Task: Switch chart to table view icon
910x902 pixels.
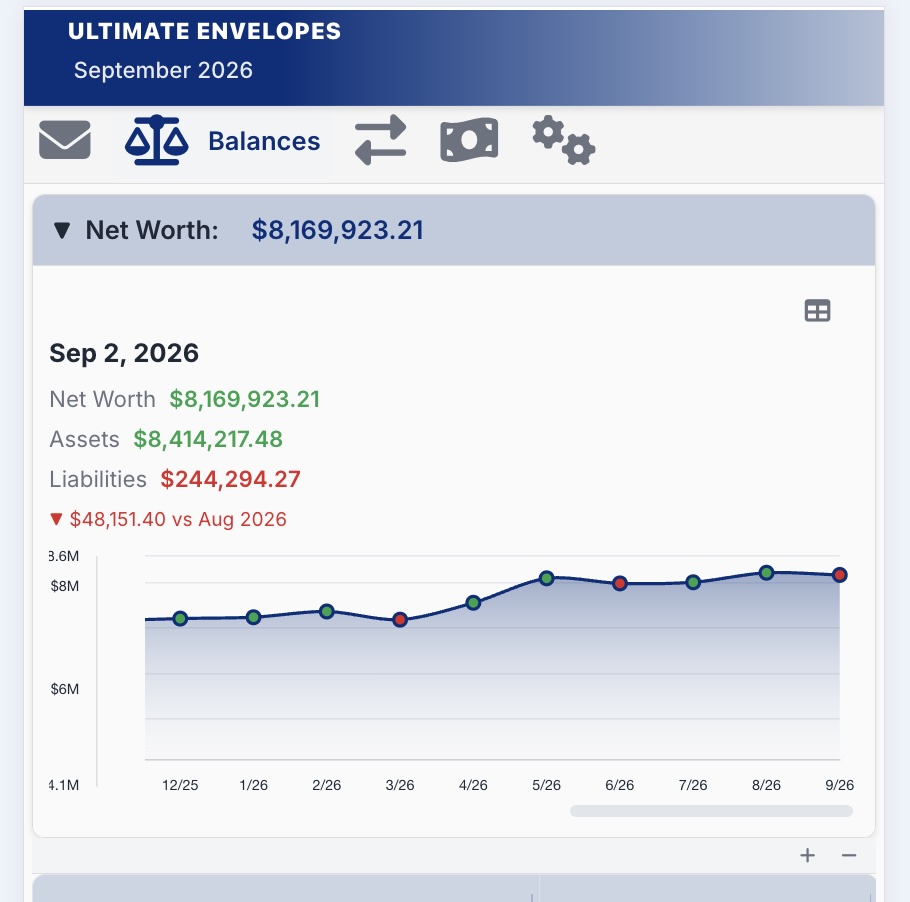Action: (x=817, y=311)
